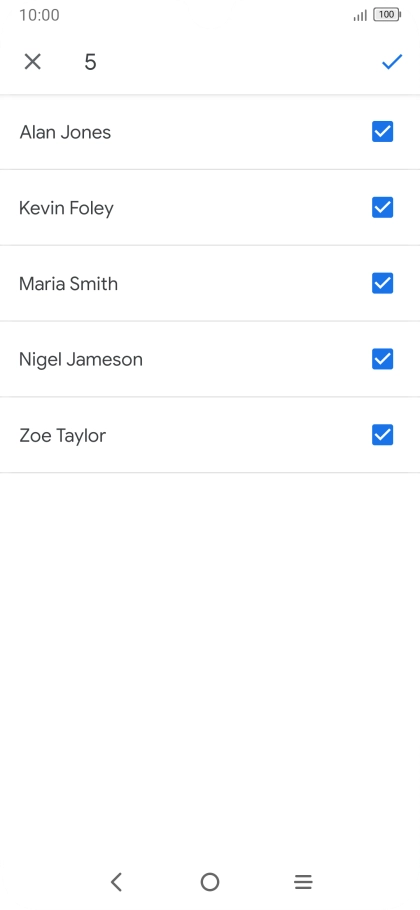This screenshot has width=420, height=910.
Task: Tap the 10:00 clock in status bar
Action: click(x=39, y=15)
